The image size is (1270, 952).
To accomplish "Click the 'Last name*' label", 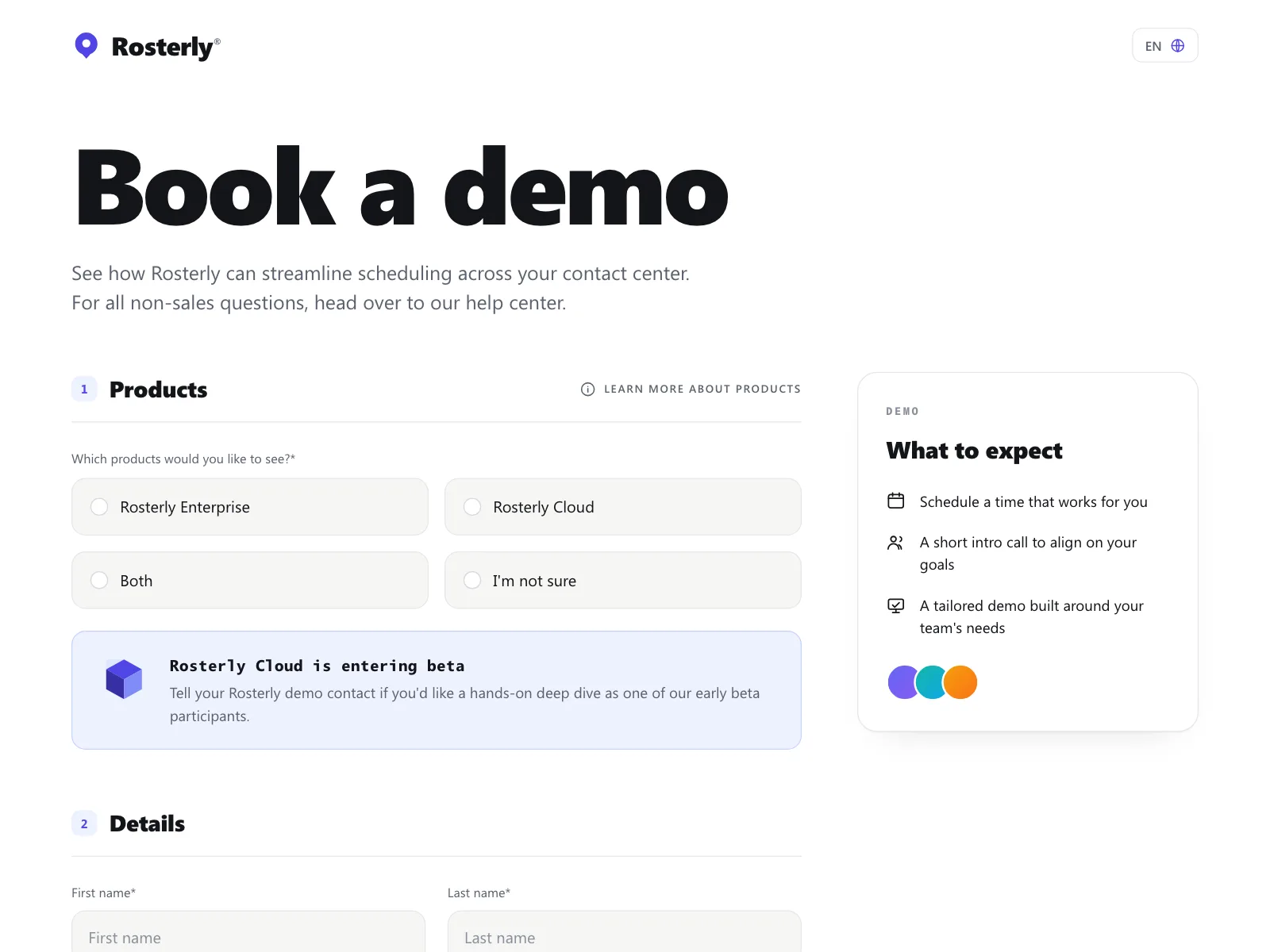I will [479, 892].
